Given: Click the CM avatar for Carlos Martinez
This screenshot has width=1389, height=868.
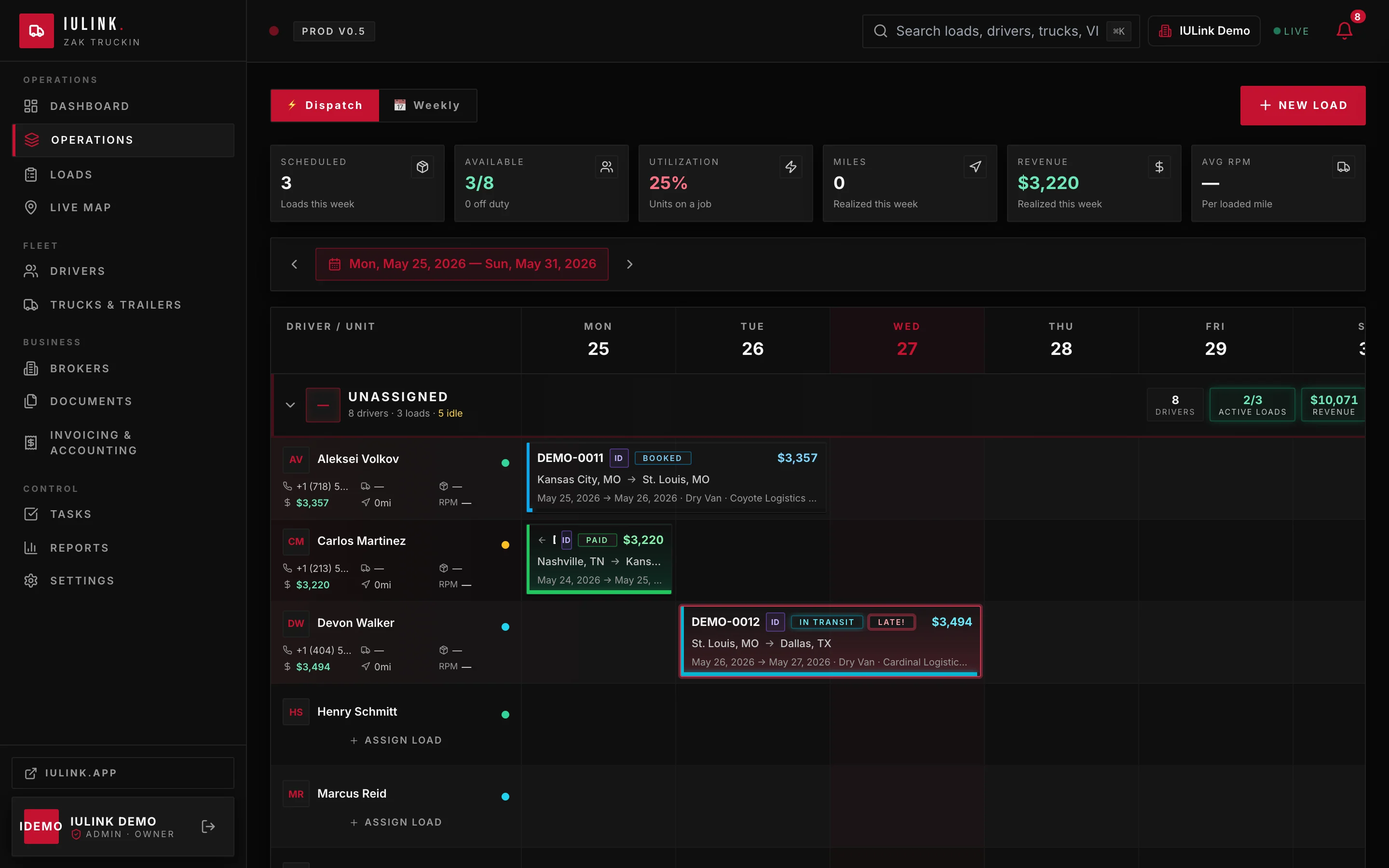Looking at the screenshot, I should coord(296,542).
